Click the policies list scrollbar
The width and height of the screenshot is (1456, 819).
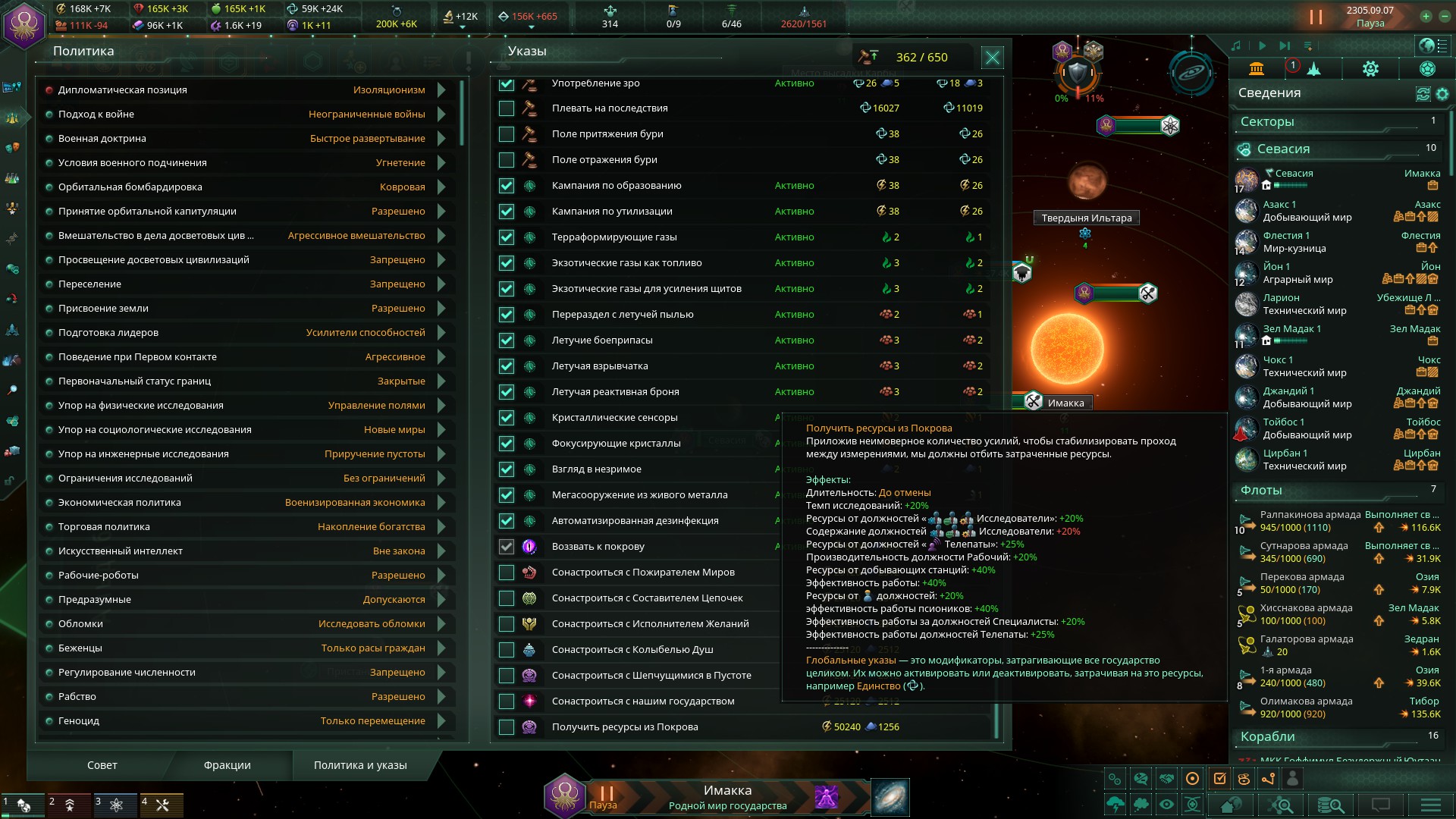coord(462,112)
